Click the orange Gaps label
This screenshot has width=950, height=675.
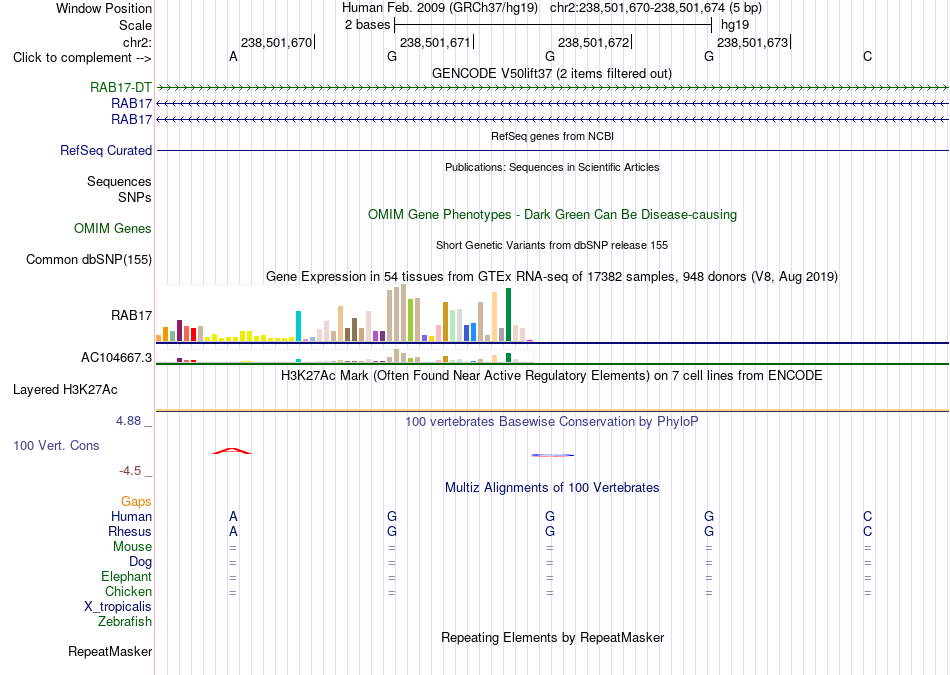point(136,502)
